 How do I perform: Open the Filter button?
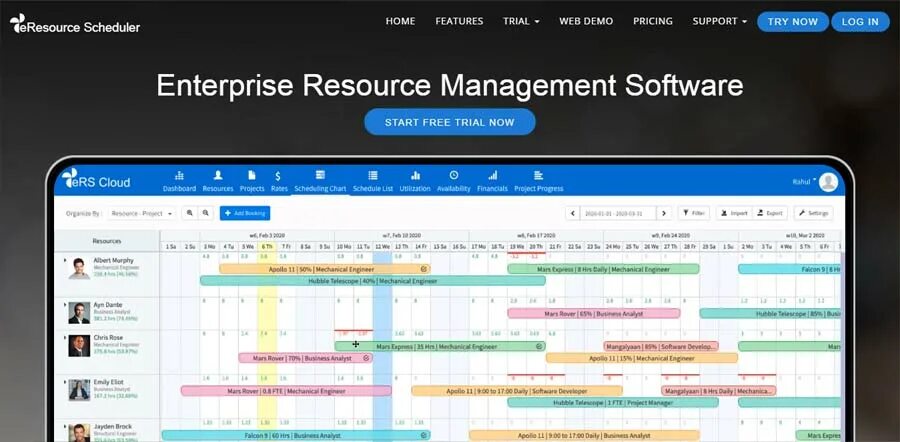pos(694,213)
